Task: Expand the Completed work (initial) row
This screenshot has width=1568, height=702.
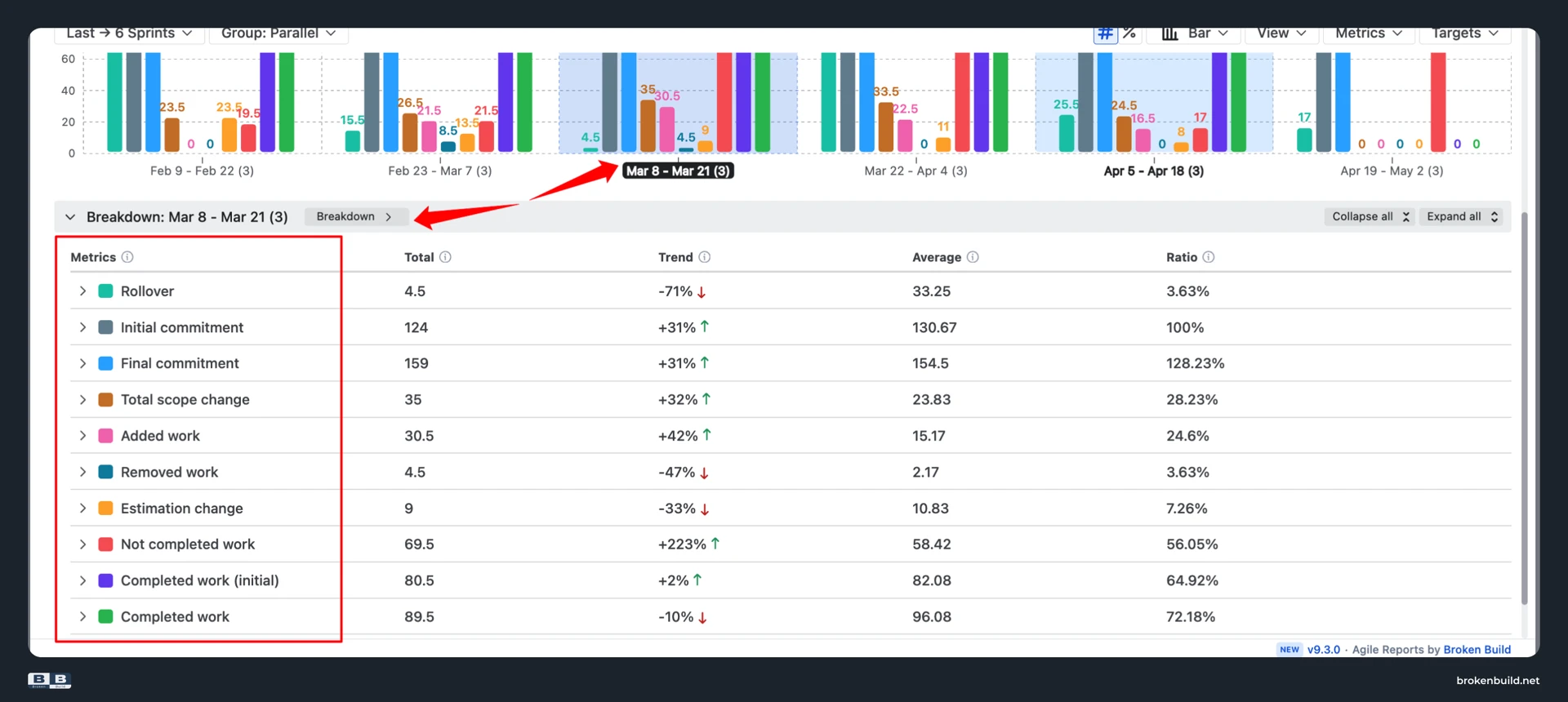Action: (x=82, y=580)
